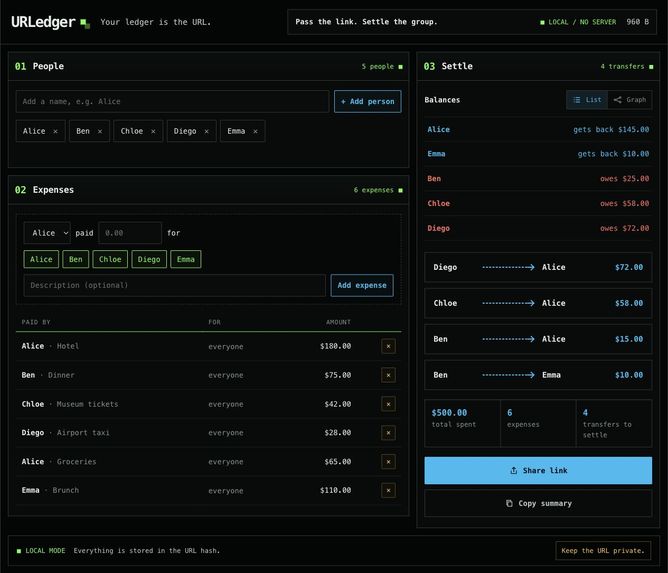Switch balances to Graph view
This screenshot has height=573, width=668.
[x=630, y=100]
